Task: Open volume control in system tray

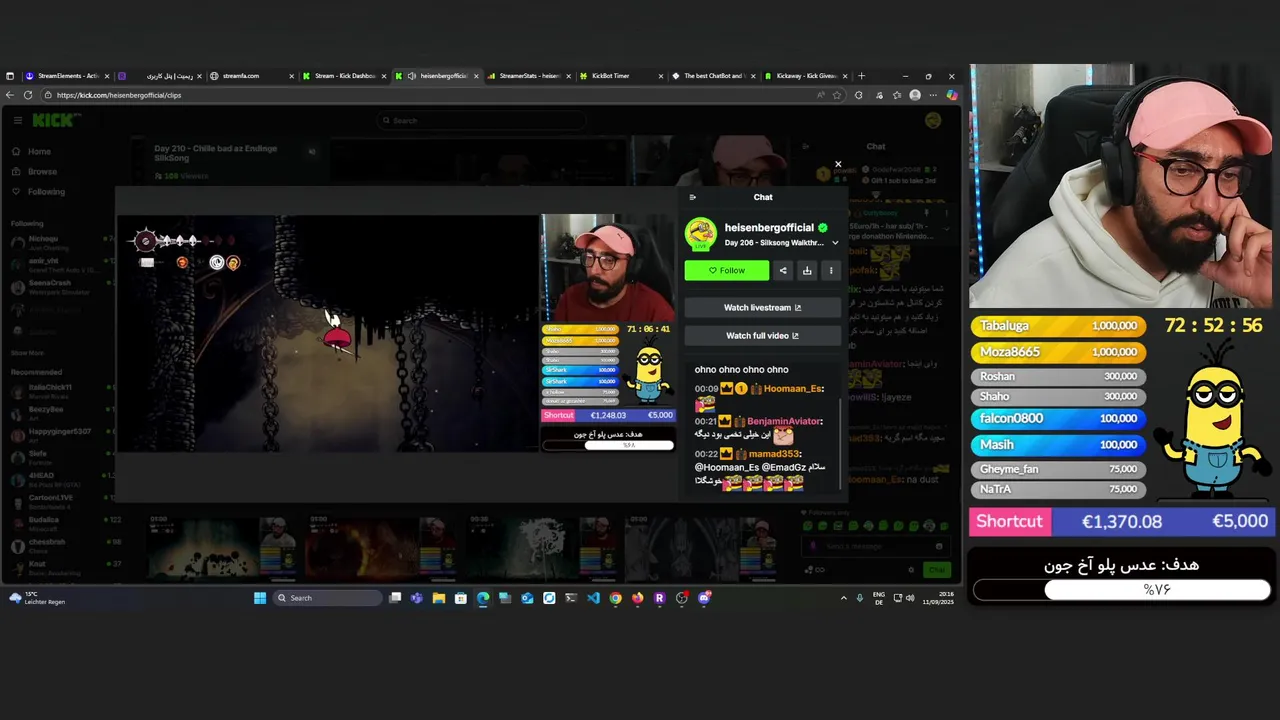Action: pyautogui.click(x=909, y=598)
